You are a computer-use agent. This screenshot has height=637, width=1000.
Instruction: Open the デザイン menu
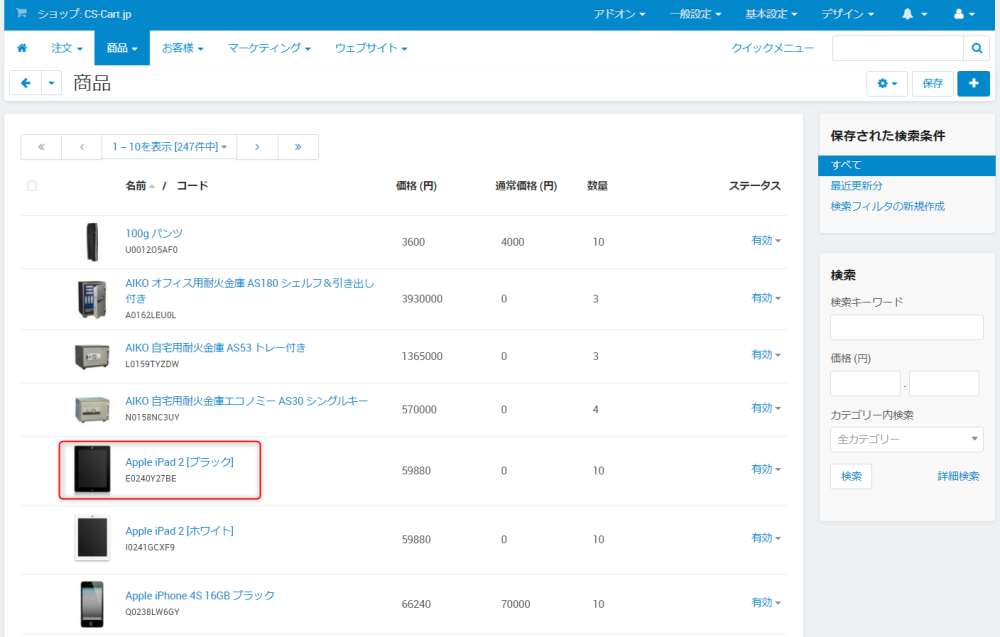click(x=847, y=13)
